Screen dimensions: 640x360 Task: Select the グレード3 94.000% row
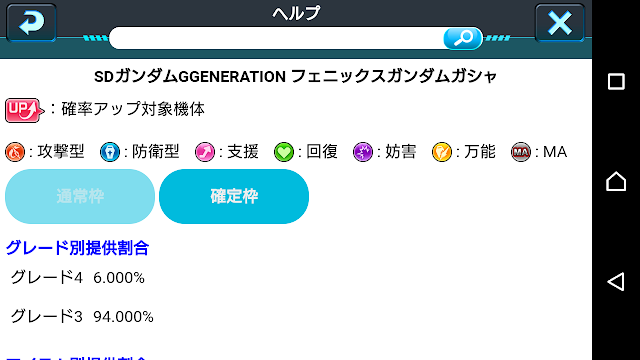(x=82, y=316)
